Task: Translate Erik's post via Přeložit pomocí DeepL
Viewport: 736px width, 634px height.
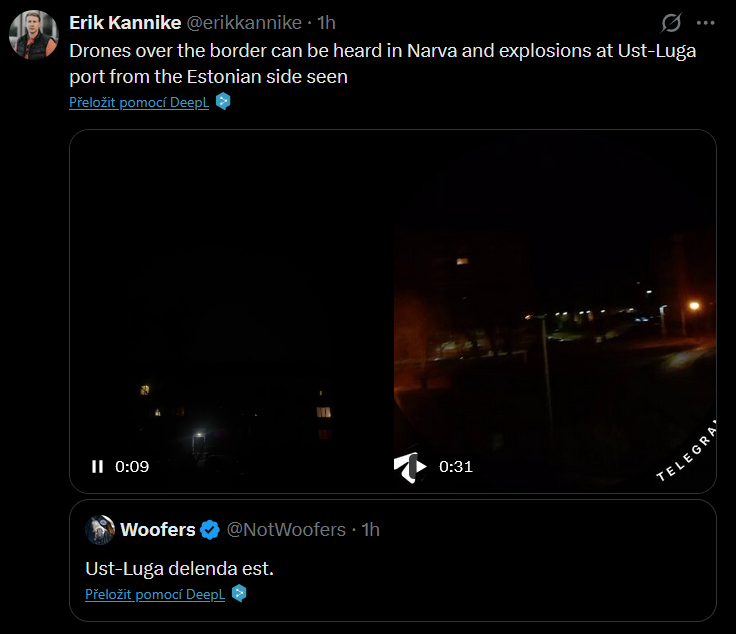Action: coord(139,102)
